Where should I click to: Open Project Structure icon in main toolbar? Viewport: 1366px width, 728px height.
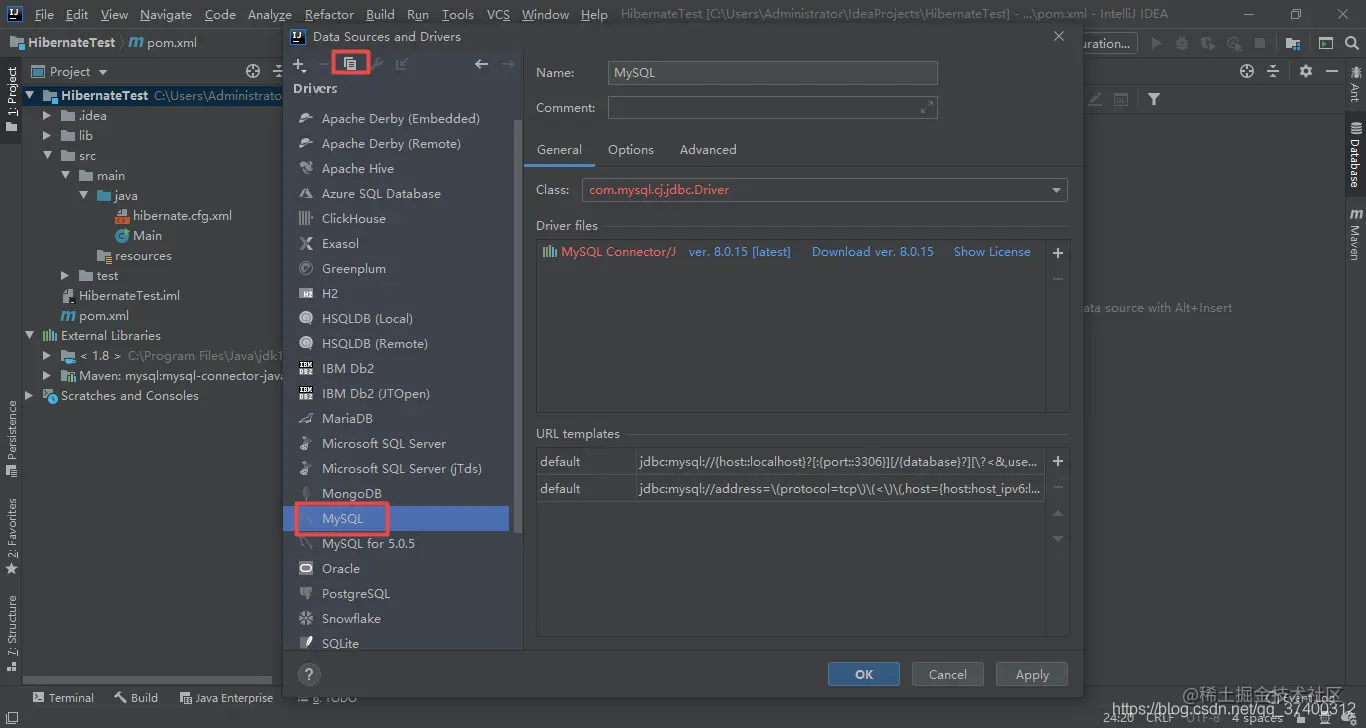pos(1293,43)
